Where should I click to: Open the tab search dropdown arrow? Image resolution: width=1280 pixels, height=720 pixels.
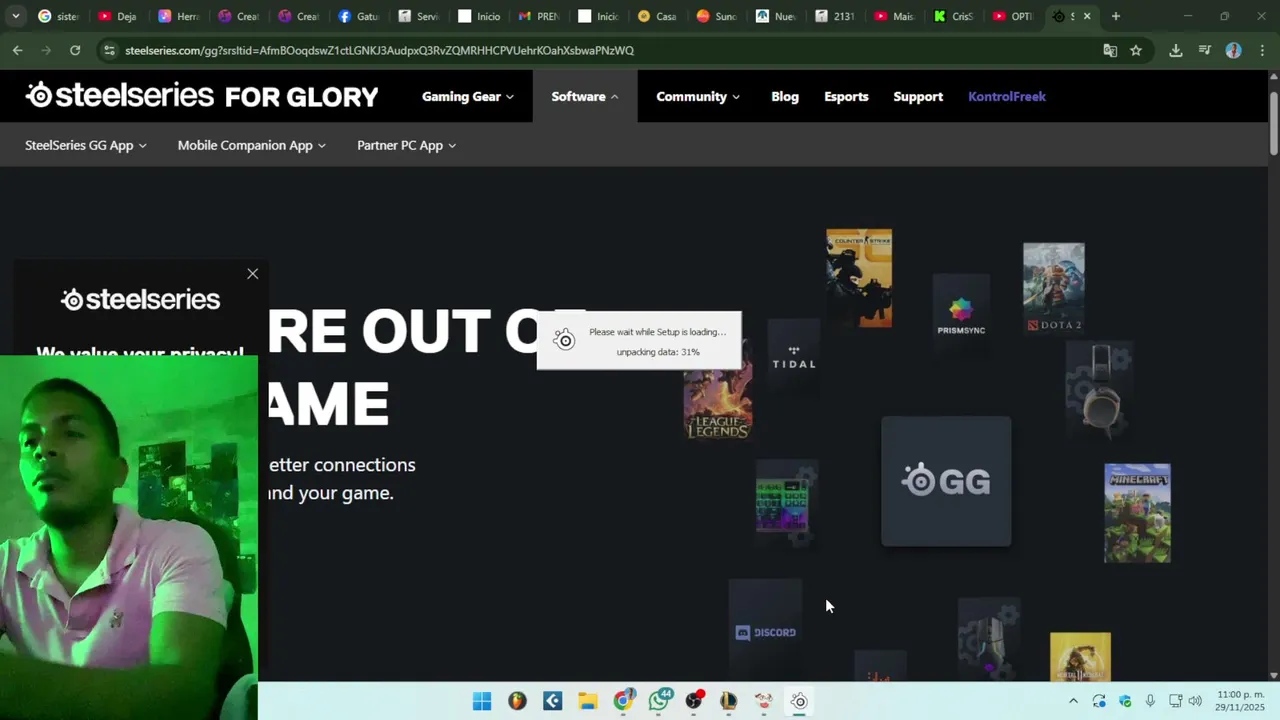click(16, 16)
